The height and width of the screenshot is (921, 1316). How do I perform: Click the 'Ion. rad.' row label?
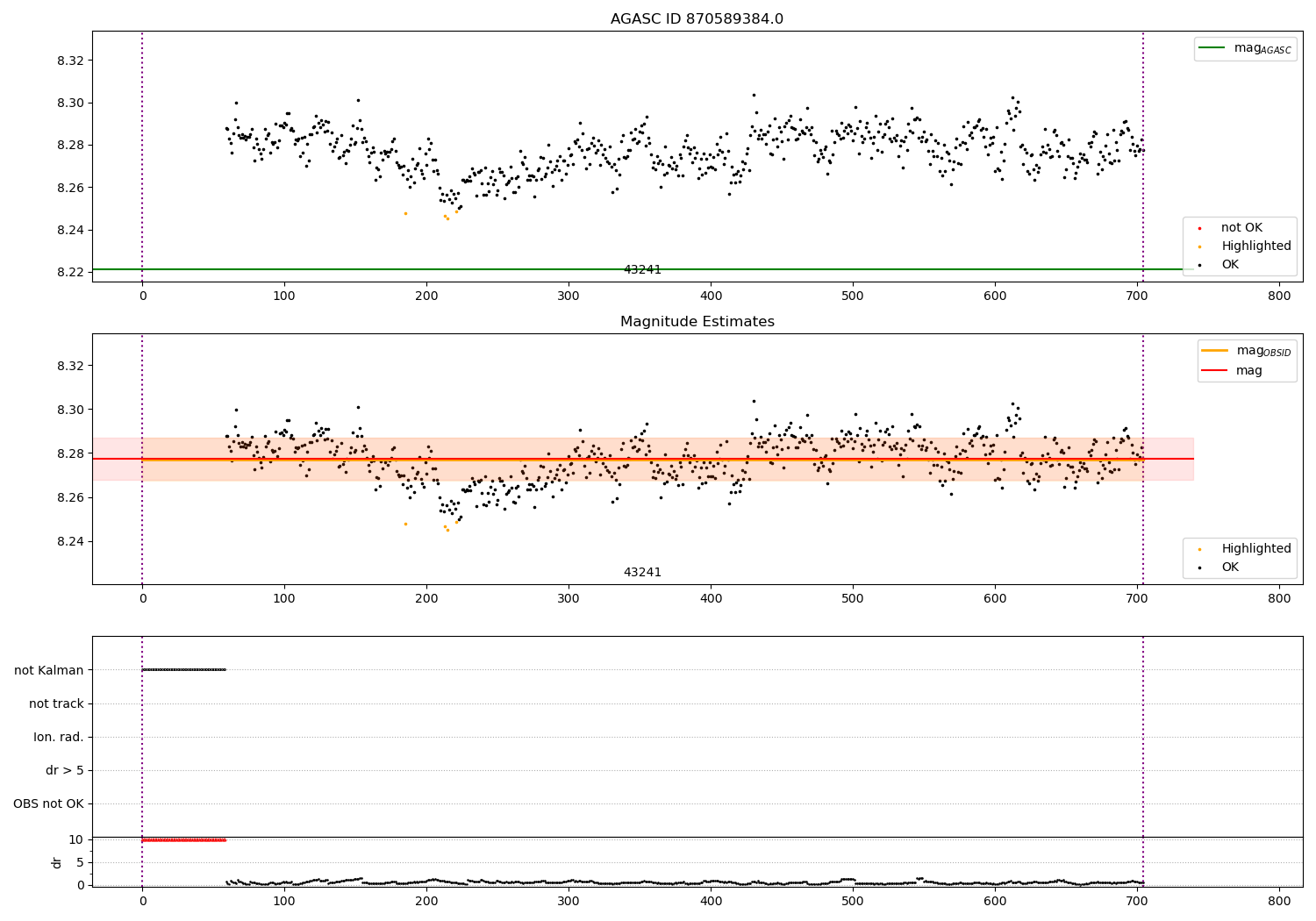(x=59, y=737)
